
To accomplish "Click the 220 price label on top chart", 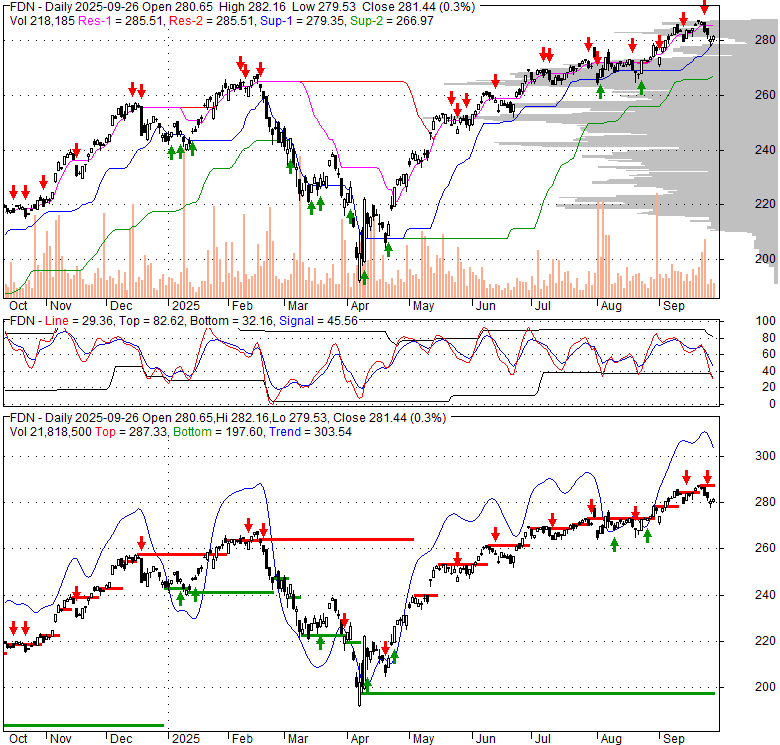I will point(765,203).
